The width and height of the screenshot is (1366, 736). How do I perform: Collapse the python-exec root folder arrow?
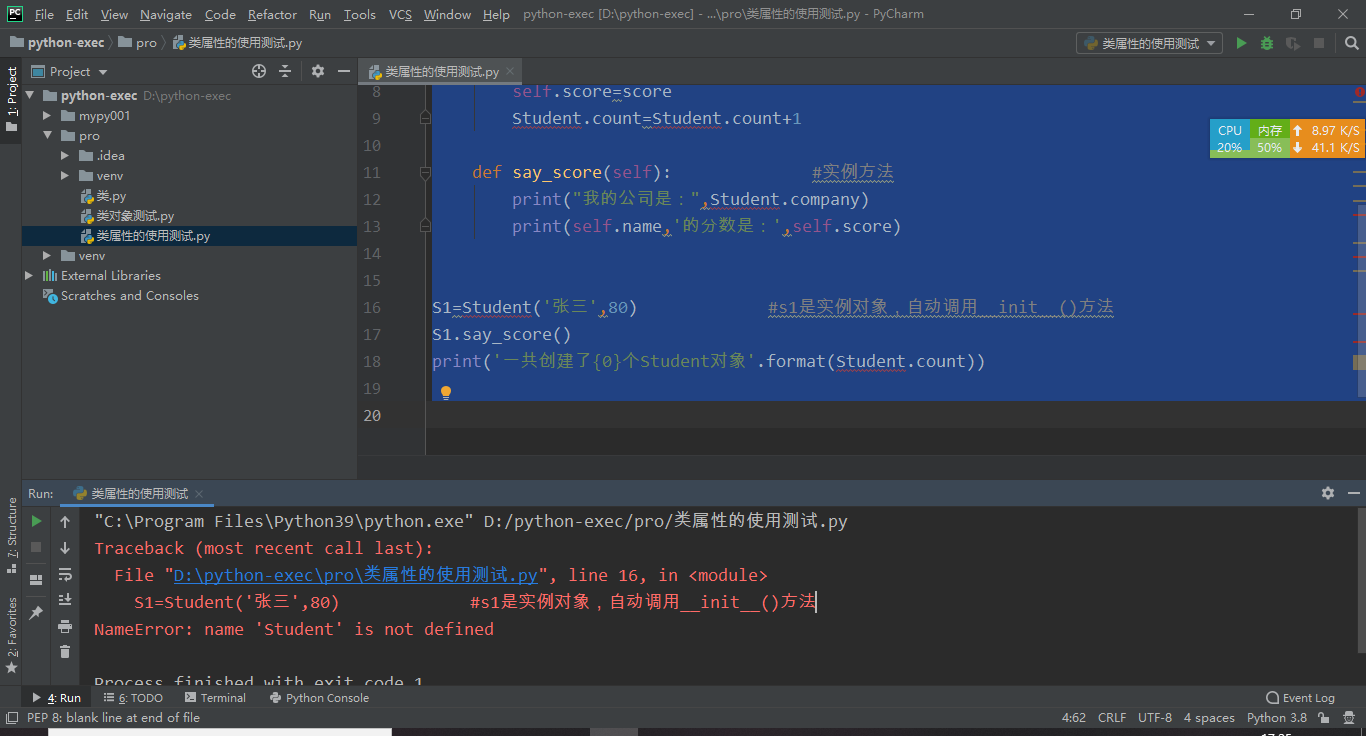pos(30,96)
